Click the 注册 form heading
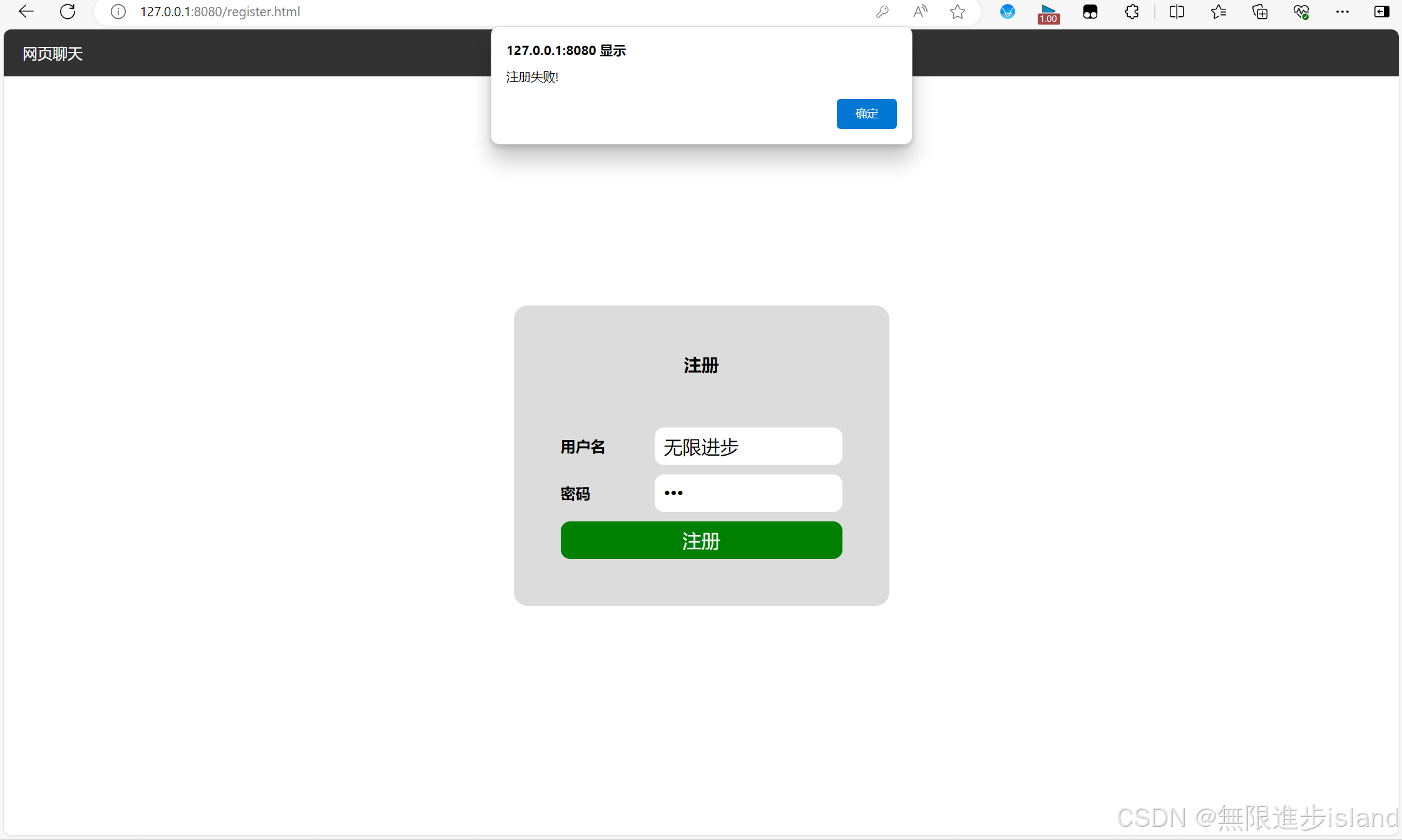Image resolution: width=1402 pixels, height=840 pixels. pos(701,366)
